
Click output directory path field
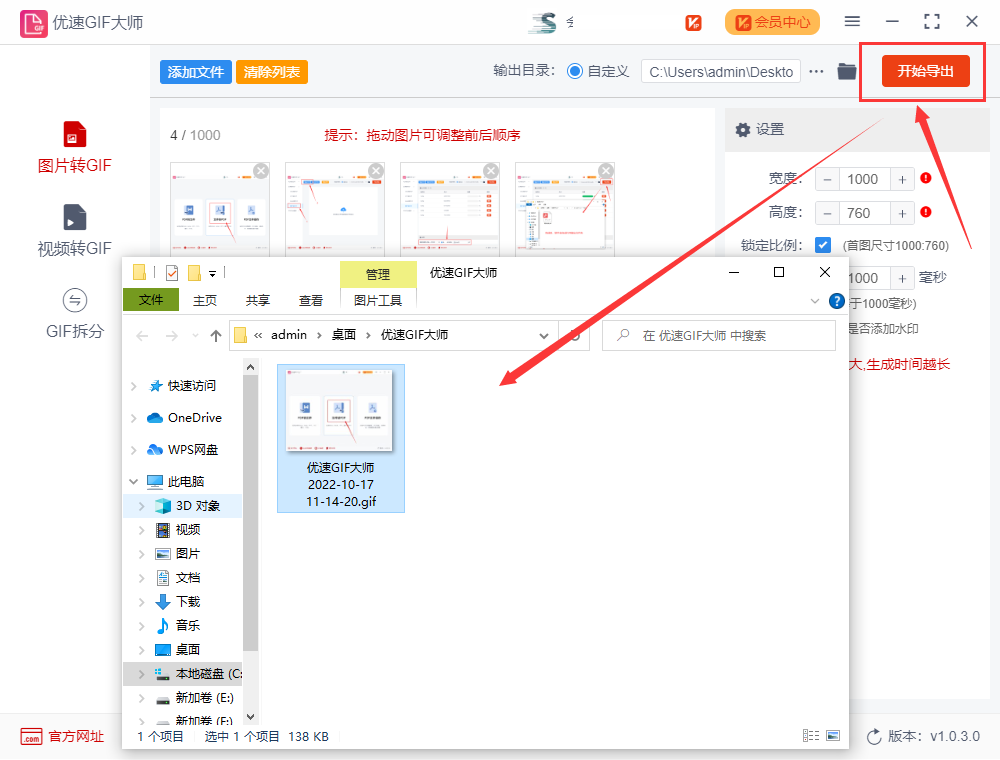tap(721, 72)
